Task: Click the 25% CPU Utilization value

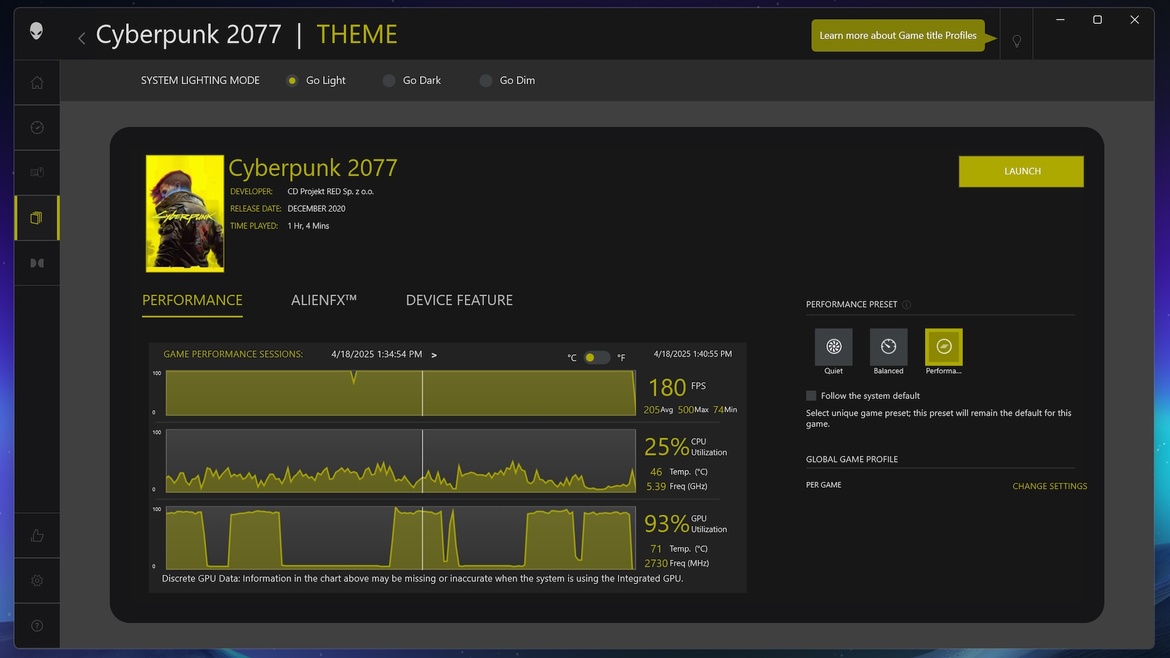Action: [666, 447]
